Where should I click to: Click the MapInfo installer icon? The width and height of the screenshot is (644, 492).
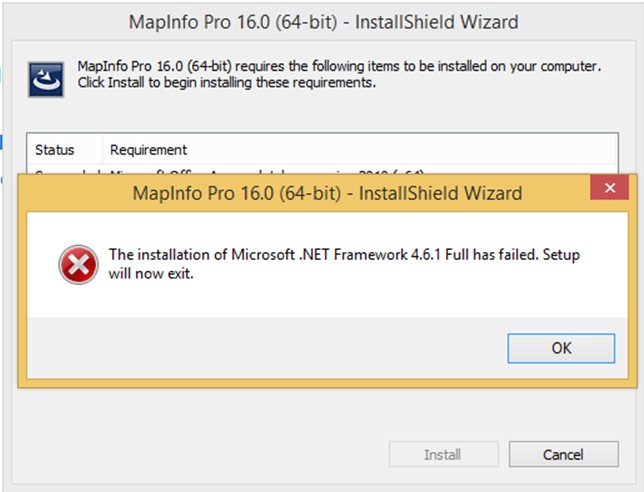point(46,77)
